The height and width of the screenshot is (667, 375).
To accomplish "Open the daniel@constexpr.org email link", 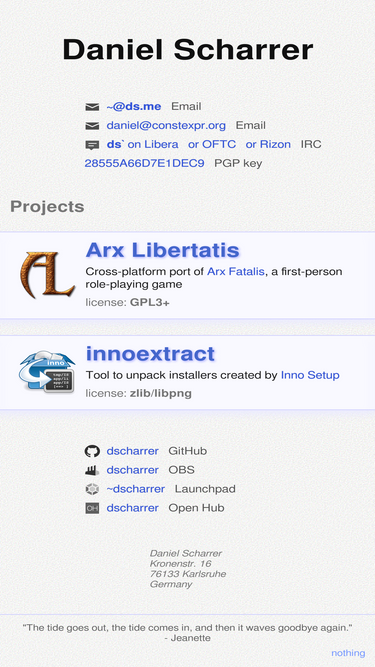I will [166, 125].
